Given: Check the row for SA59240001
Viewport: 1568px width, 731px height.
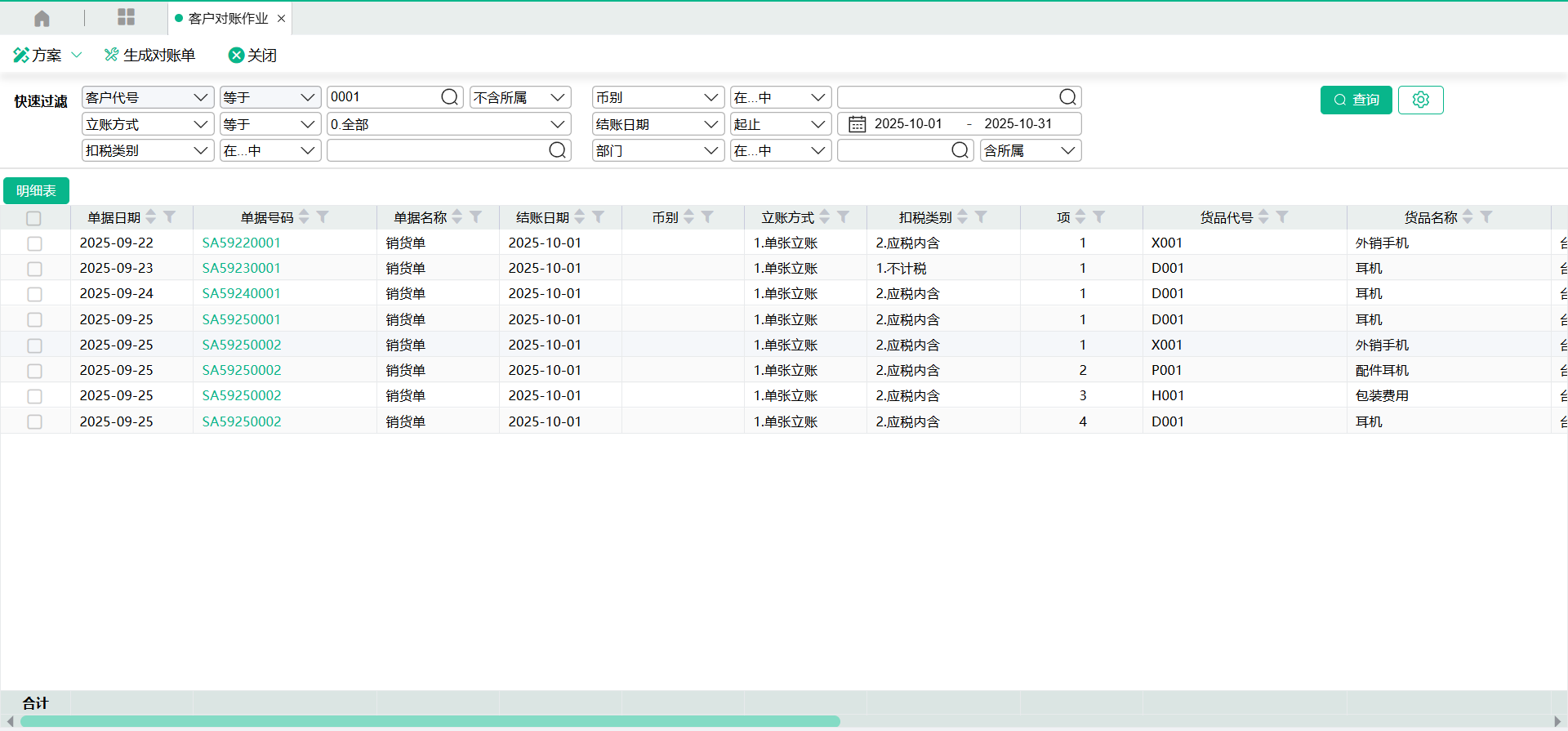Looking at the screenshot, I should pos(34,294).
